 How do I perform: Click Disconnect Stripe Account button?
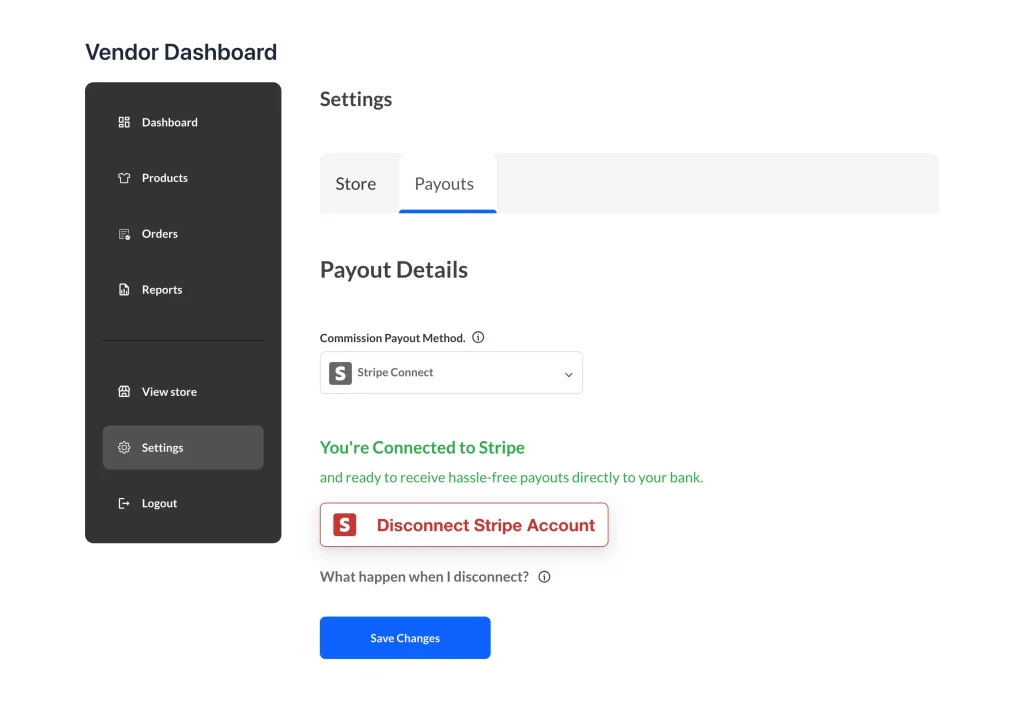click(464, 525)
